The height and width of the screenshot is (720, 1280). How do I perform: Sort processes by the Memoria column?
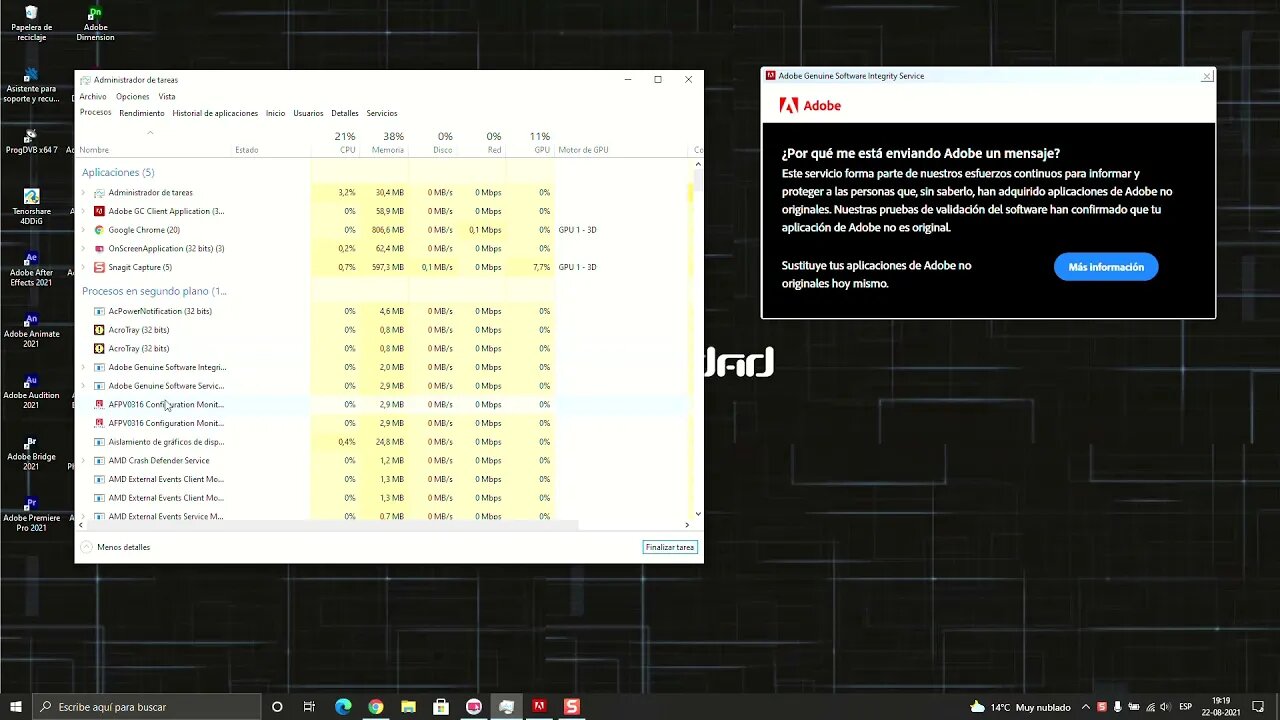384,142
